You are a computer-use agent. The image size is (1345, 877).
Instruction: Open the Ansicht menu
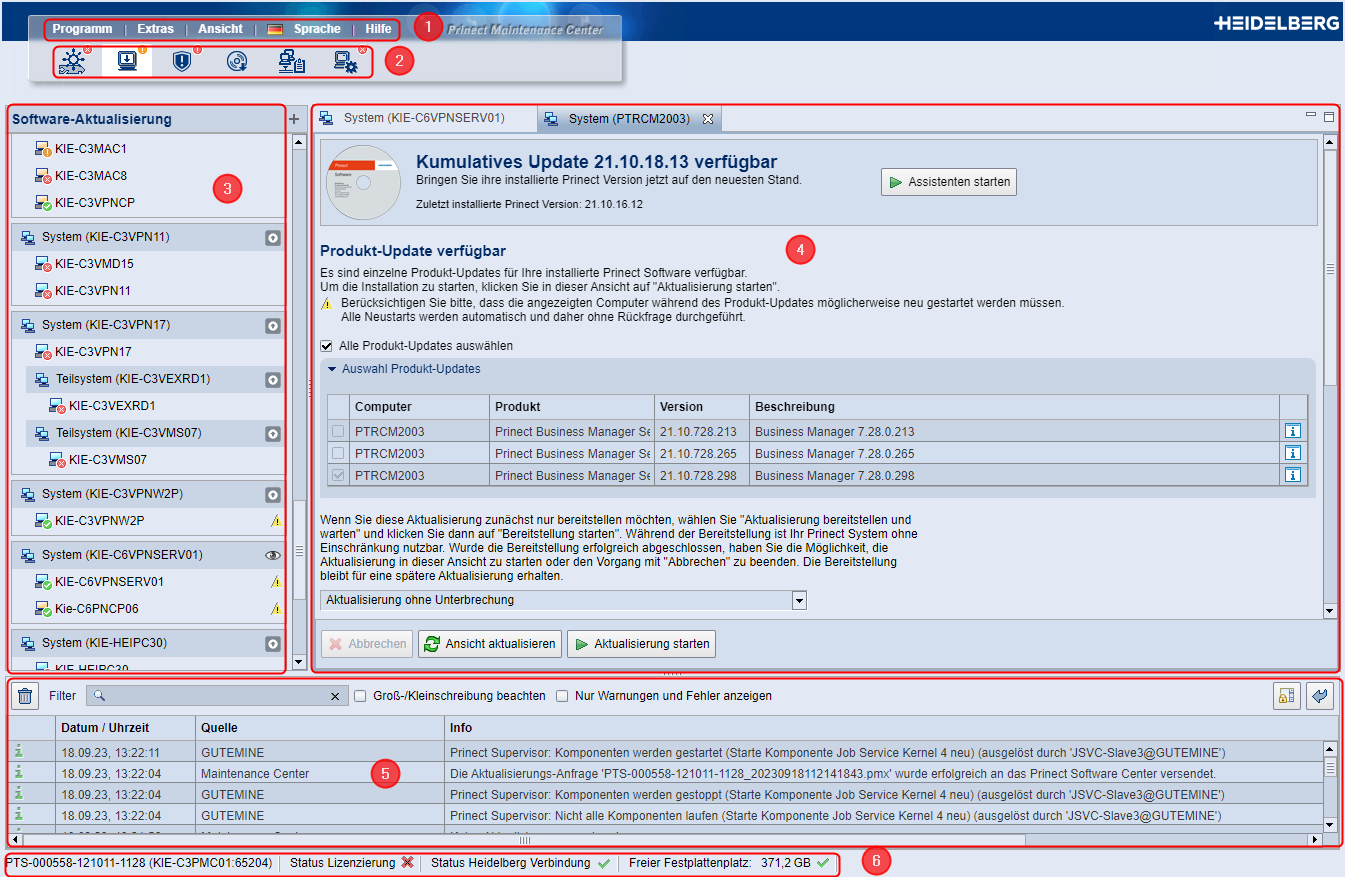(220, 29)
